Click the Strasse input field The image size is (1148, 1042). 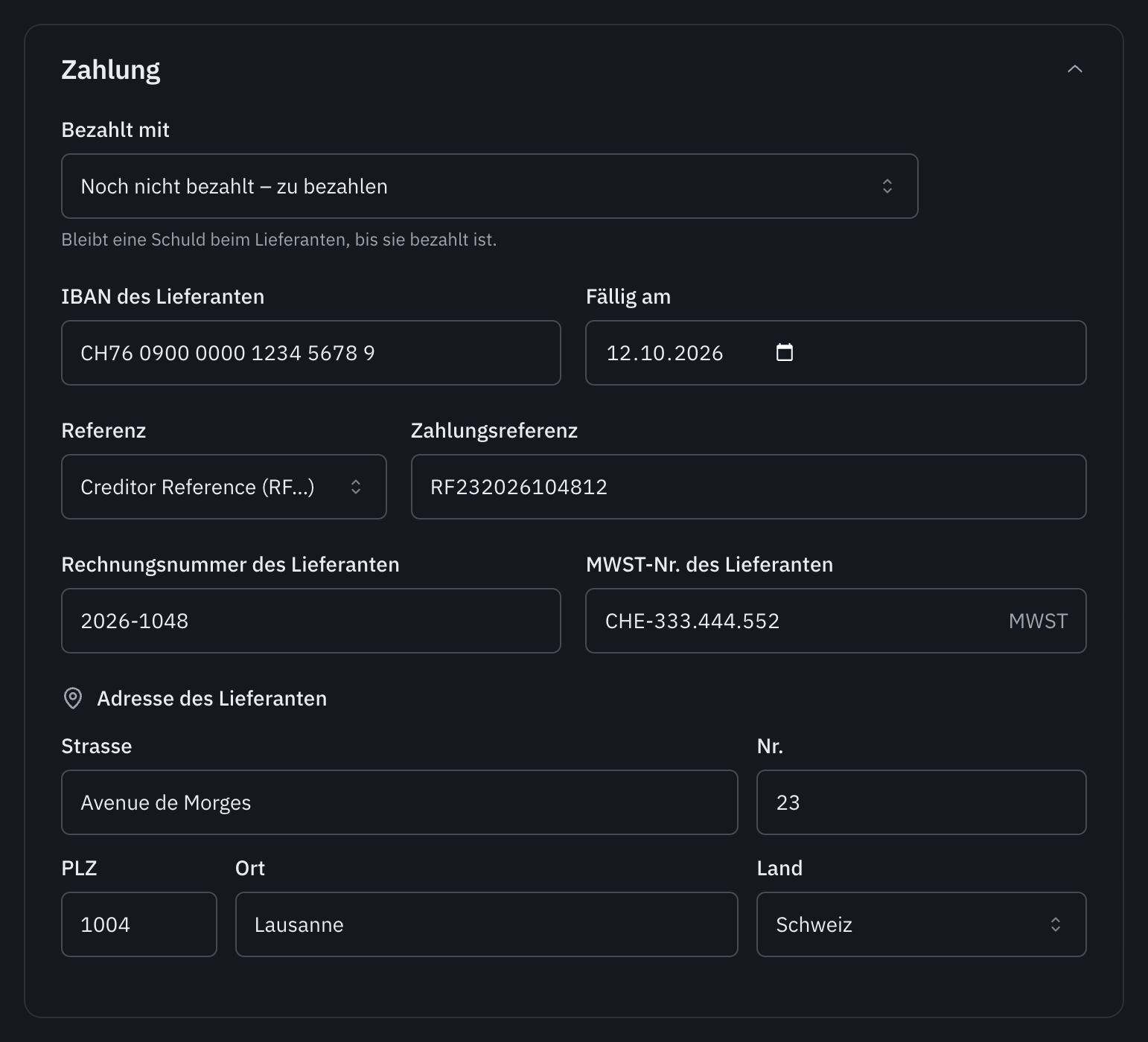[399, 802]
